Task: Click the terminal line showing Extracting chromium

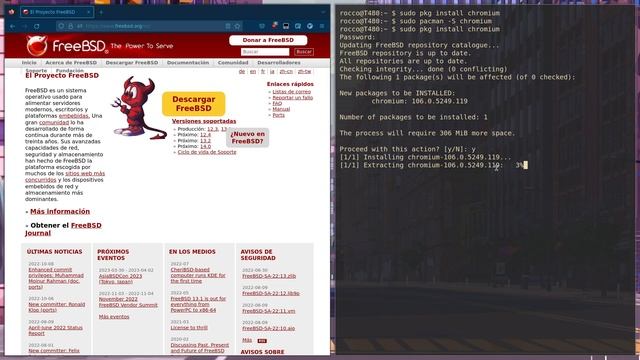Action: 433,165
